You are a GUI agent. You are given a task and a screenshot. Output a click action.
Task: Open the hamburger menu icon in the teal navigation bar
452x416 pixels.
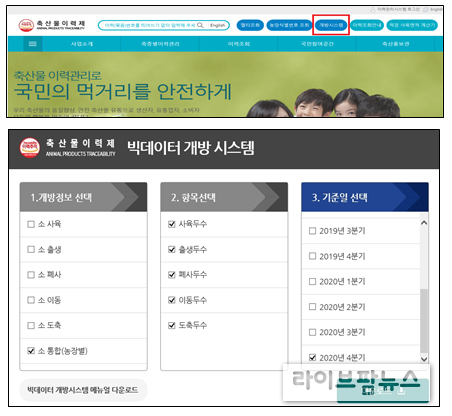(x=33, y=44)
